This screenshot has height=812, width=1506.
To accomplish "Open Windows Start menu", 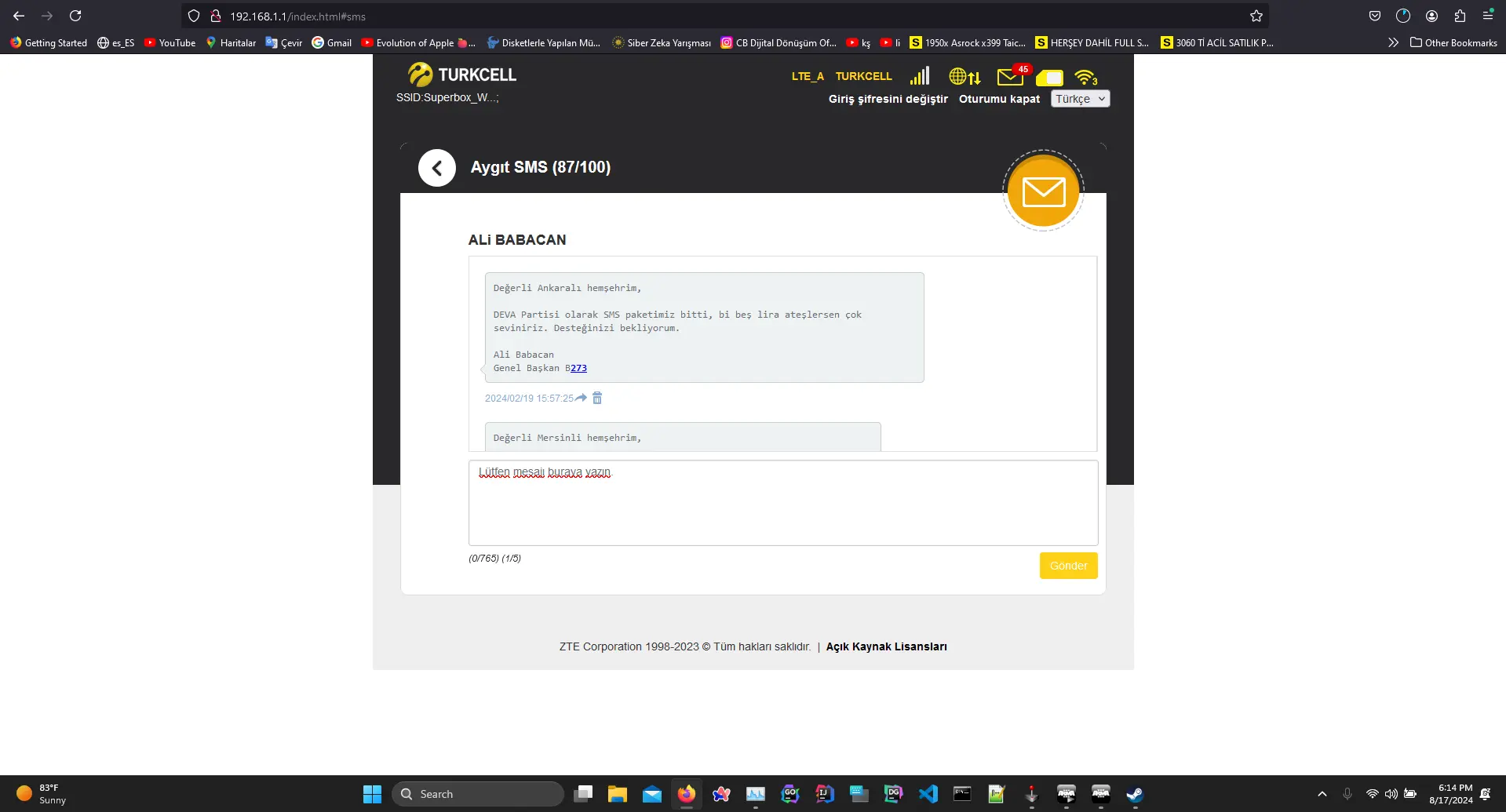I will [x=372, y=794].
